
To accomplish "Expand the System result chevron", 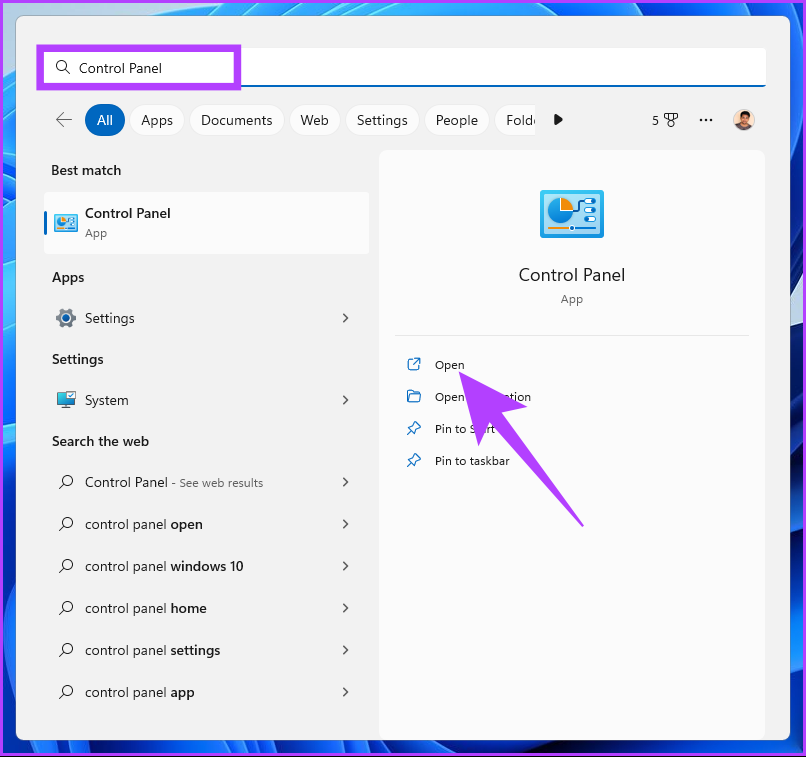I will pos(345,400).
